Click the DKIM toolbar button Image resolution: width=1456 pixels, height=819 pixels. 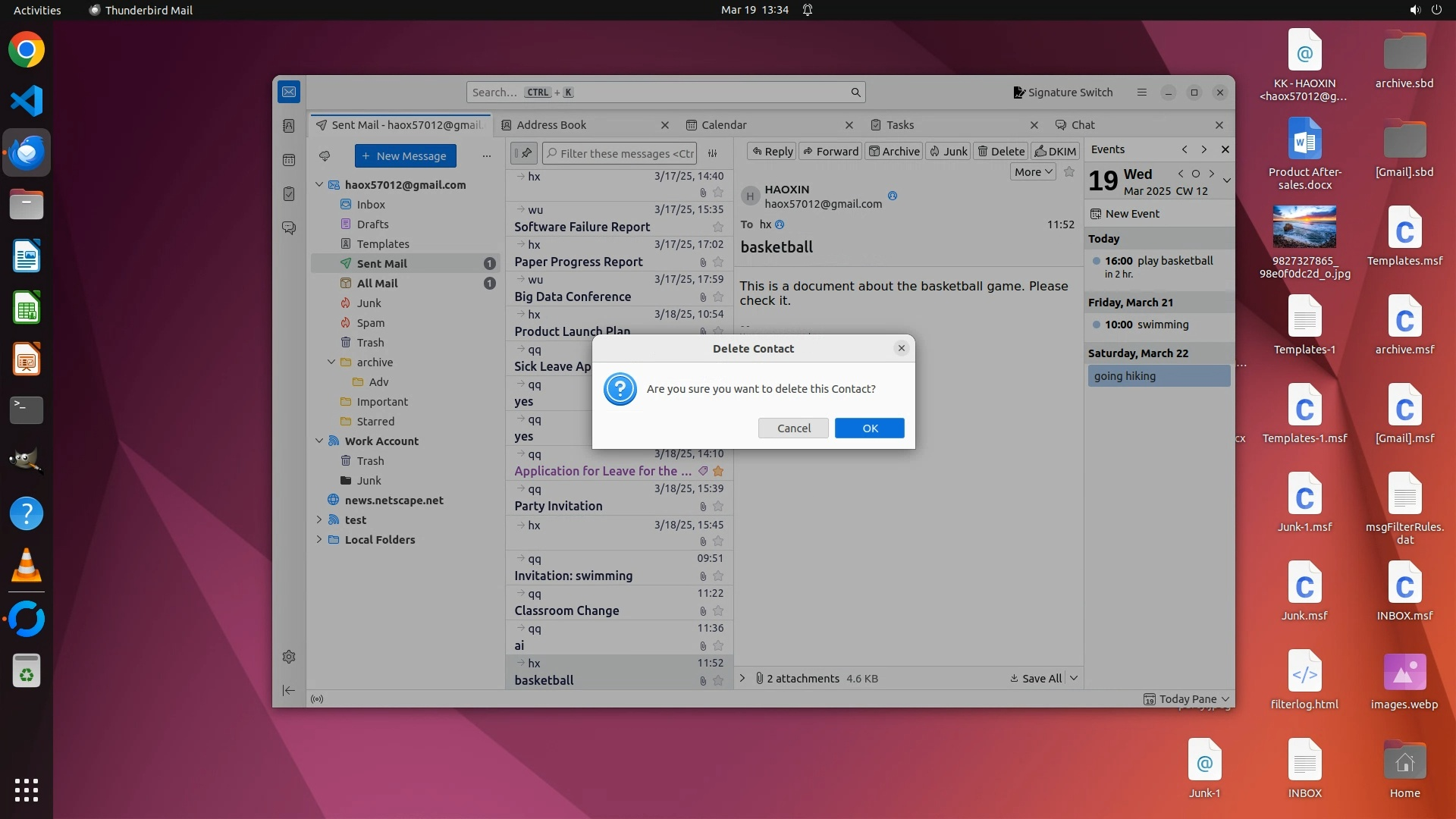(x=1055, y=151)
